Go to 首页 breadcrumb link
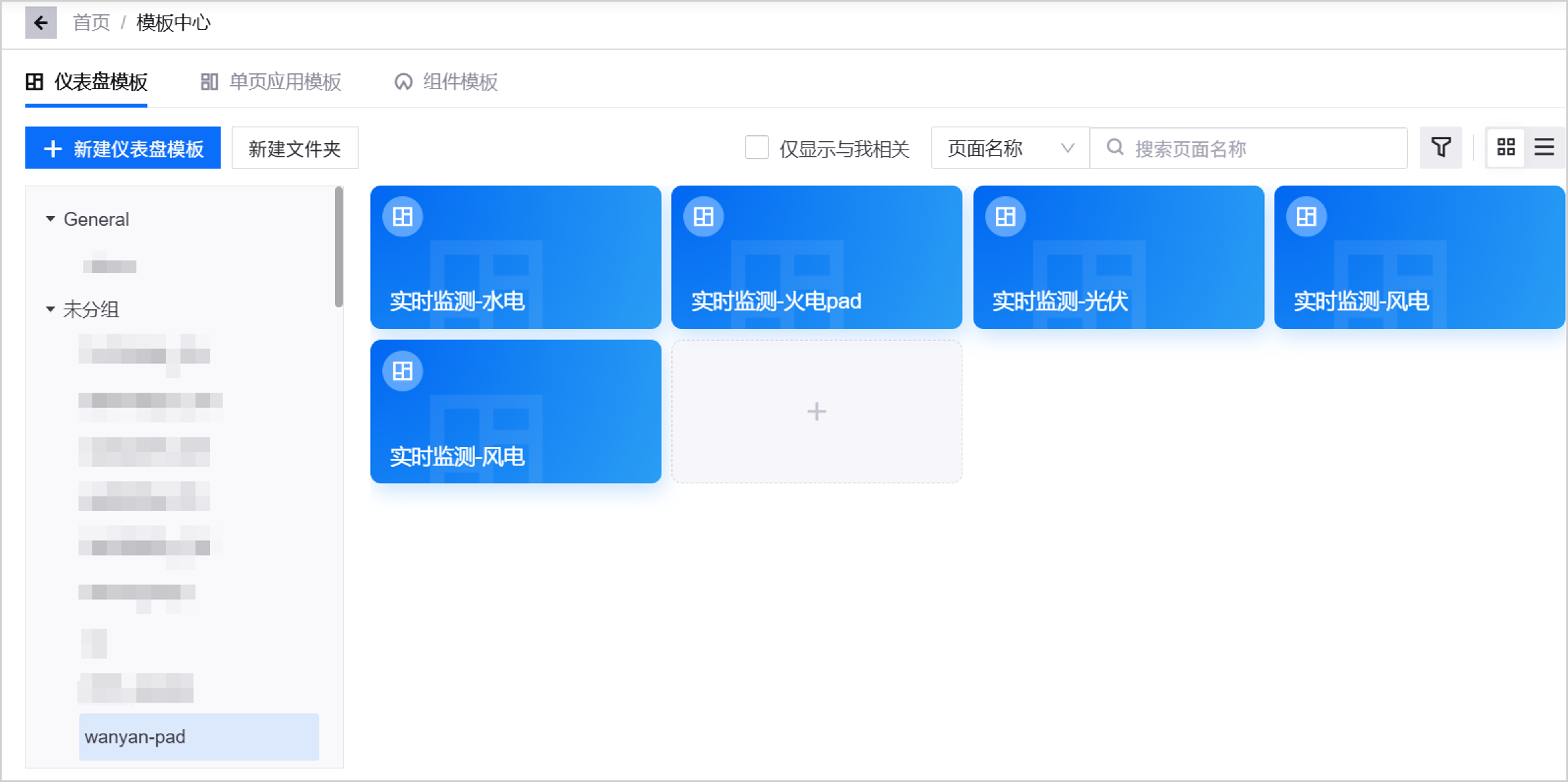This screenshot has height=782, width=1568. point(91,23)
